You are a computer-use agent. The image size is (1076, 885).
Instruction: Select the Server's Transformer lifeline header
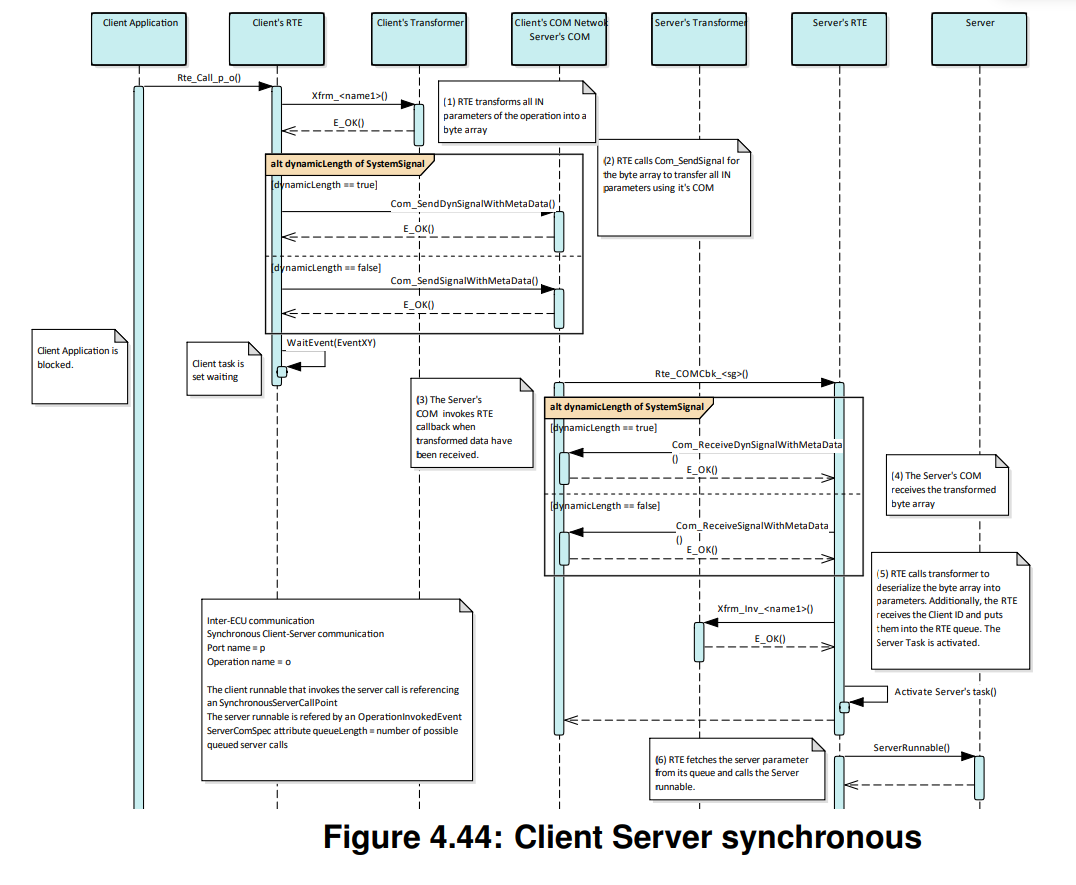(699, 38)
